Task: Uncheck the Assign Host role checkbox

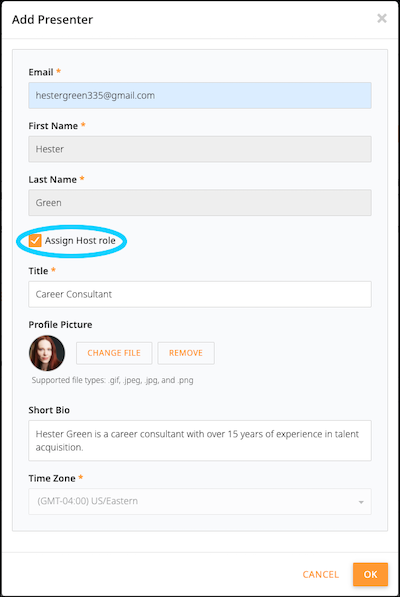Action: pyautogui.click(x=35, y=241)
